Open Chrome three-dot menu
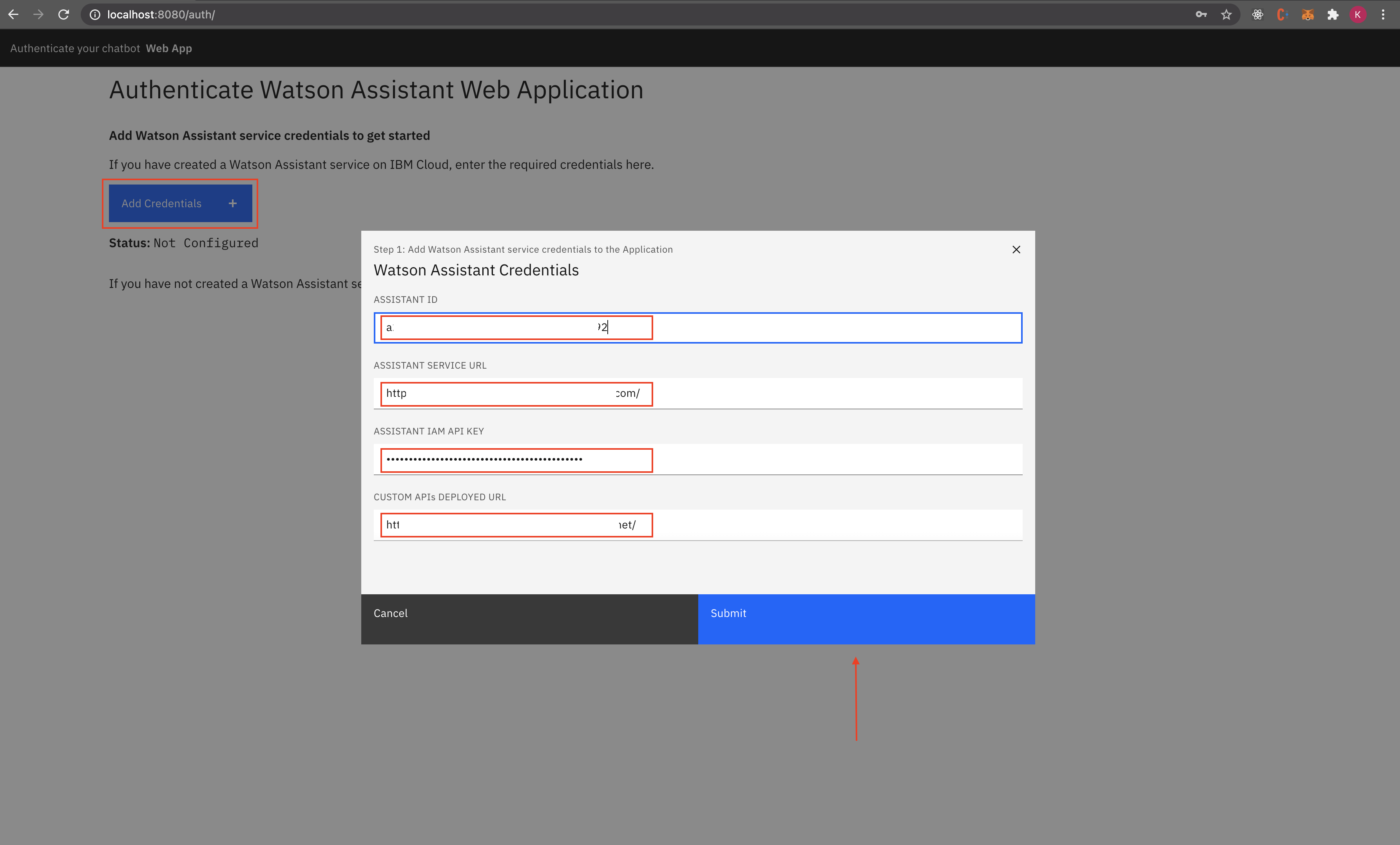Viewport: 1400px width, 845px height. (x=1383, y=15)
